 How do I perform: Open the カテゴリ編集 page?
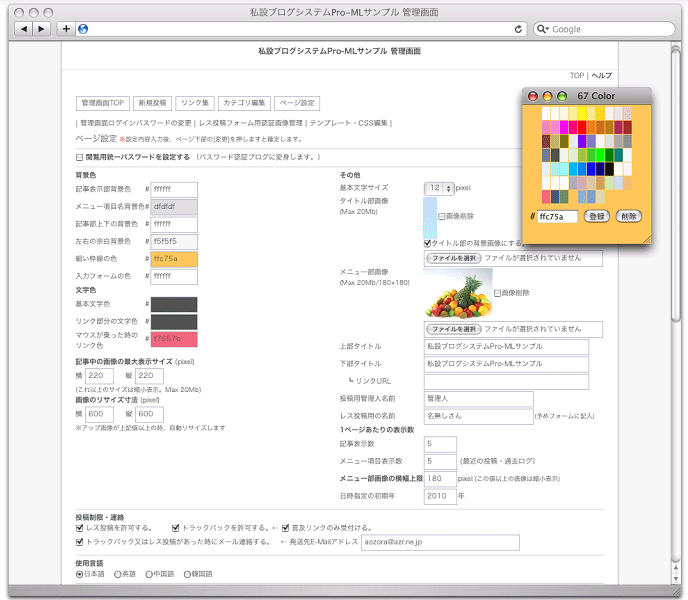[x=243, y=103]
